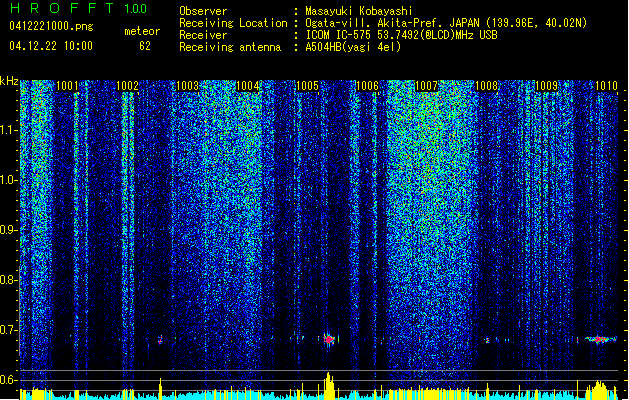Image resolution: width=629 pixels, height=400 pixels.
Task: Click the 'Observer' field label
Action: click(203, 11)
